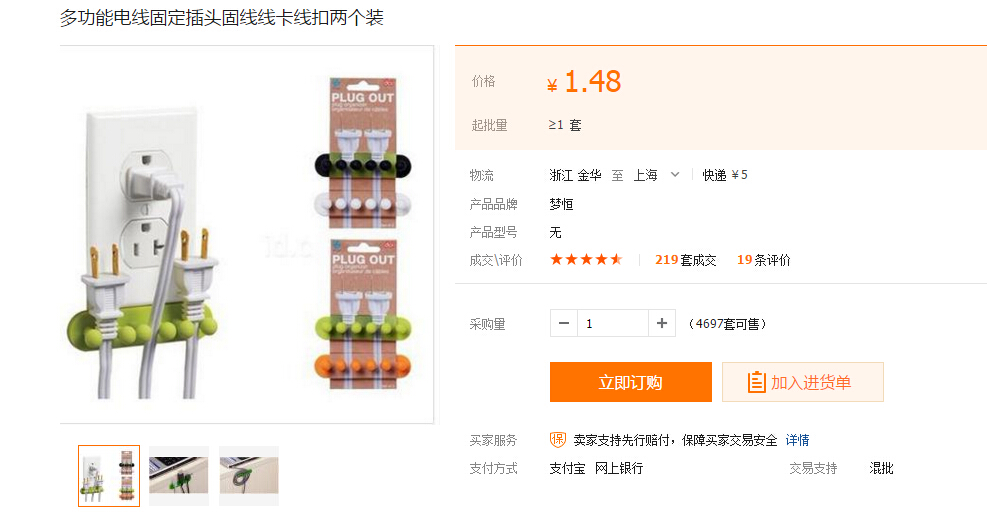987x517 pixels.
Task: Expand the 上海 destination dropdown arrow
Action: 675,174
